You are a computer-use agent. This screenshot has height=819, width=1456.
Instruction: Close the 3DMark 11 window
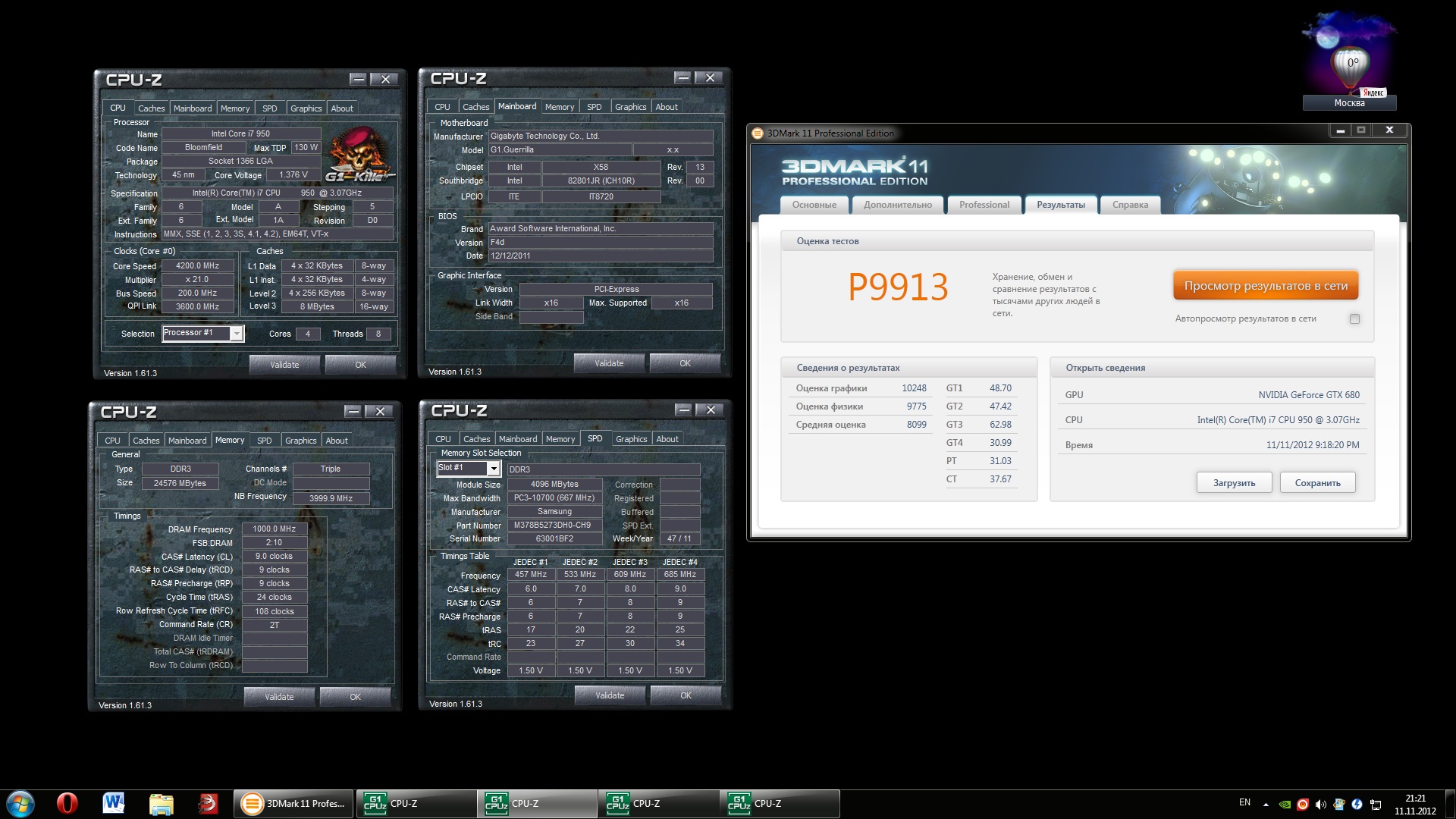pos(1389,130)
